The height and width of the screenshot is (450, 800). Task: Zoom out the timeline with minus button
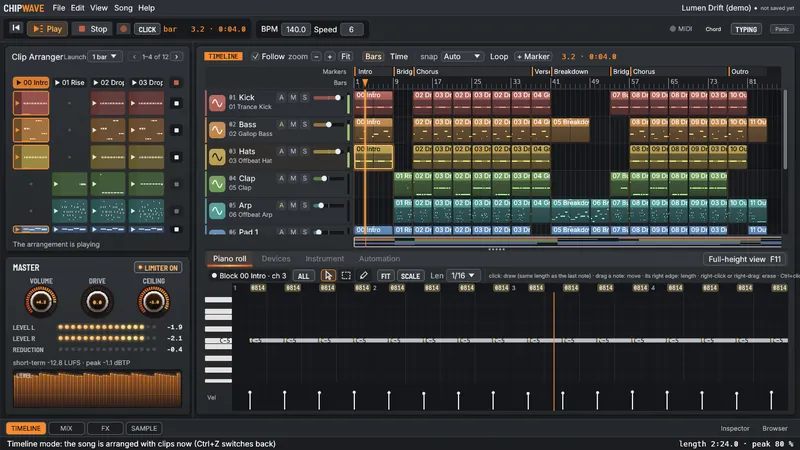(316, 57)
